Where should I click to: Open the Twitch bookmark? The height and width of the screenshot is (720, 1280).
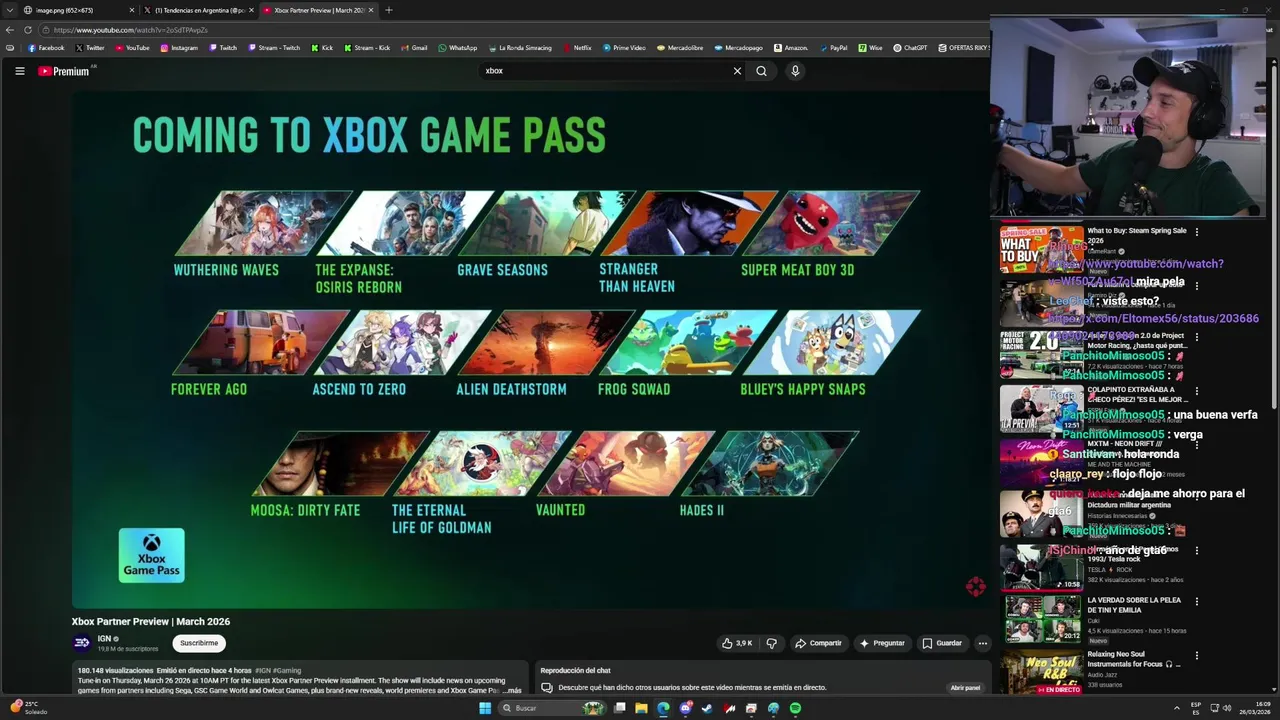pyautogui.click(x=223, y=48)
